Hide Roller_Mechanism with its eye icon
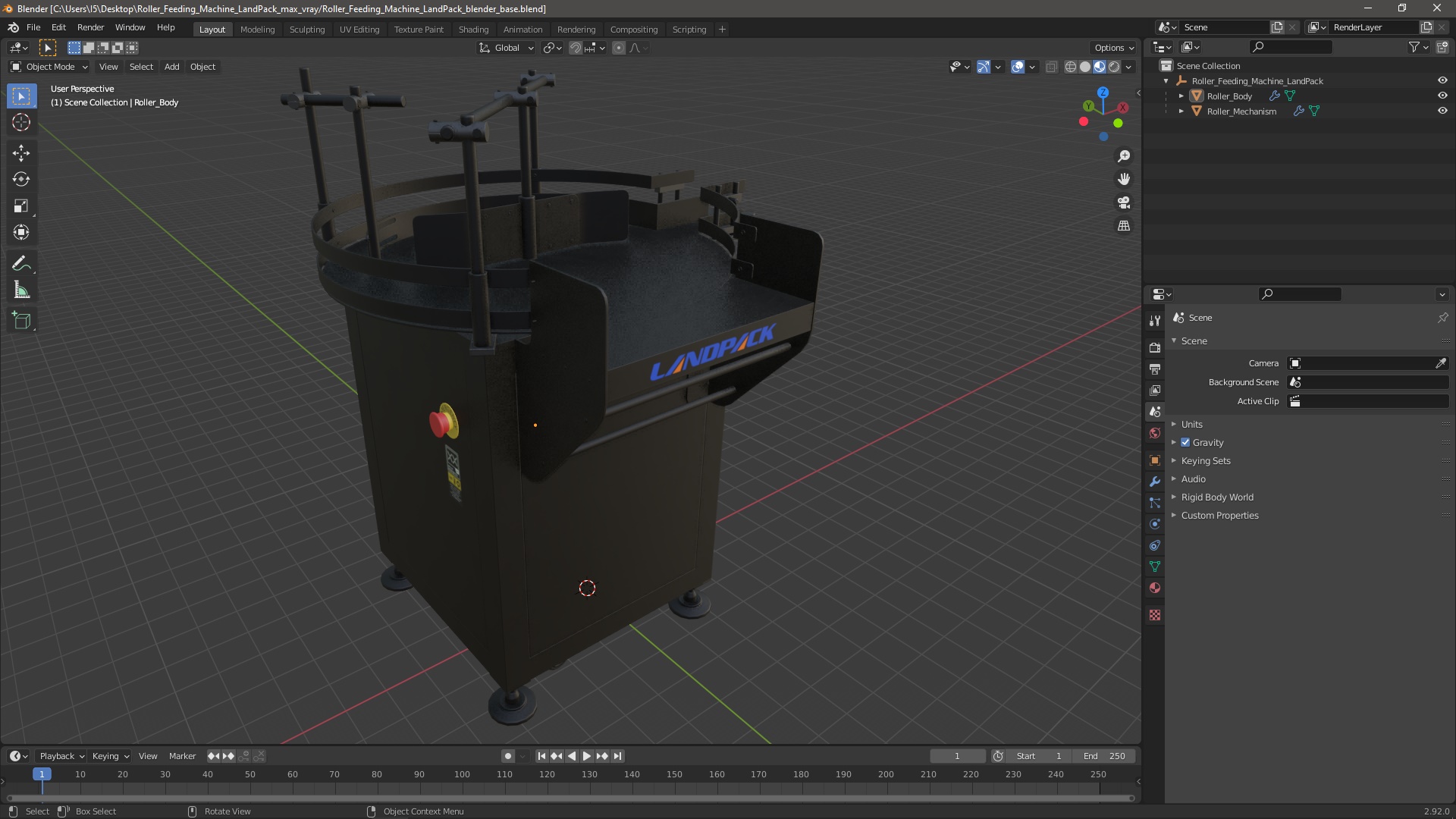 coord(1442,111)
